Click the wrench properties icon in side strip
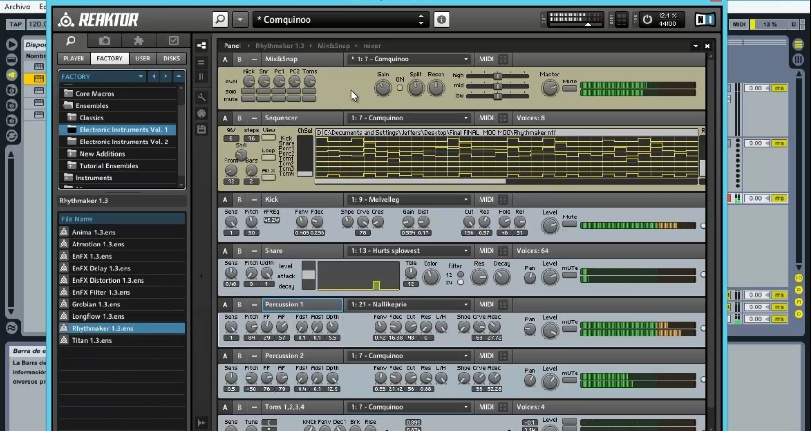Viewport: 811px width, 431px height. pos(202,97)
